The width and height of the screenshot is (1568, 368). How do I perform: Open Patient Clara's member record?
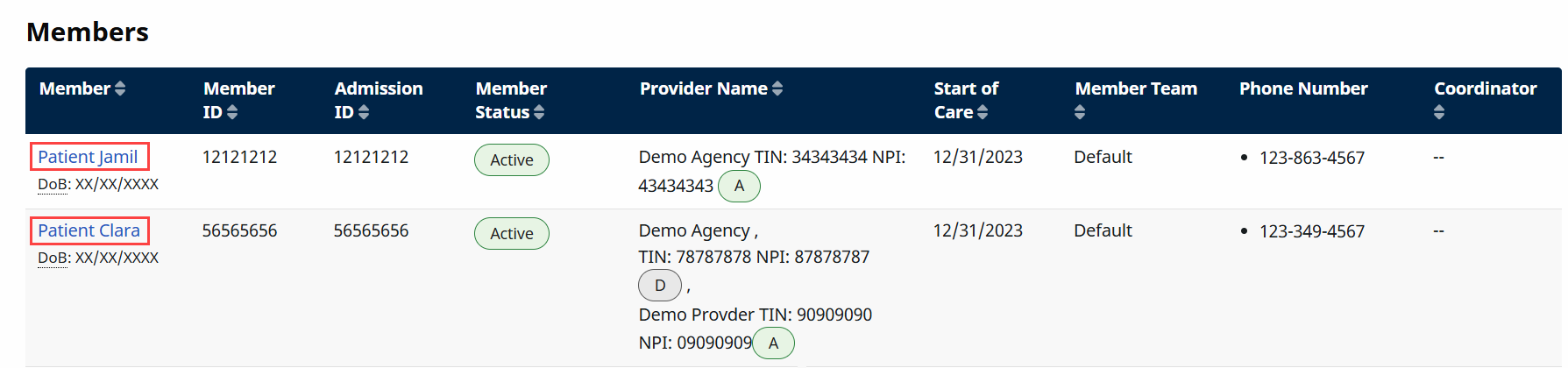pos(89,230)
